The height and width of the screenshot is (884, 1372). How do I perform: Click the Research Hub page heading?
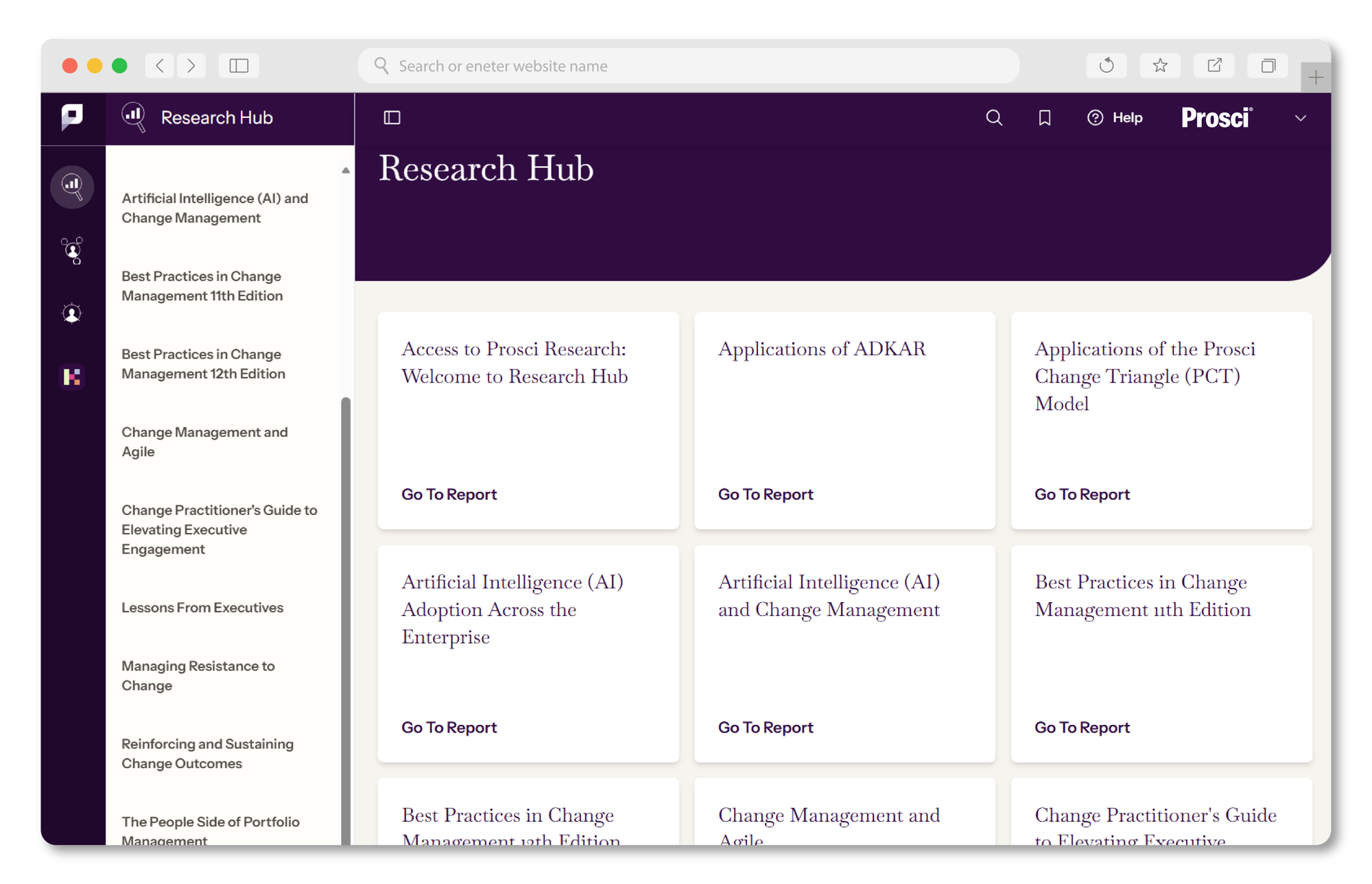point(486,168)
